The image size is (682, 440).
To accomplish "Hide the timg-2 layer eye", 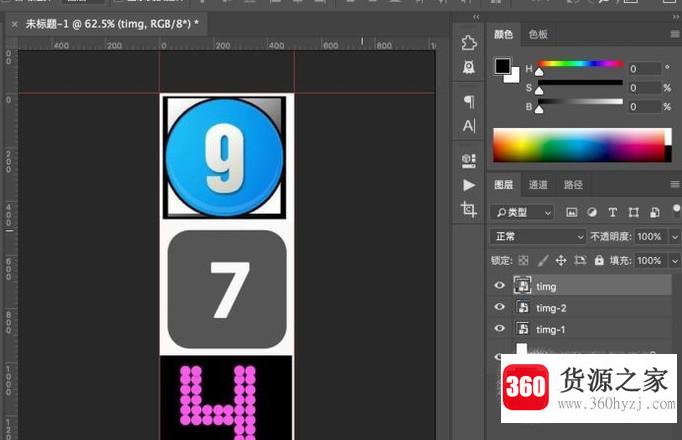I will [499, 307].
